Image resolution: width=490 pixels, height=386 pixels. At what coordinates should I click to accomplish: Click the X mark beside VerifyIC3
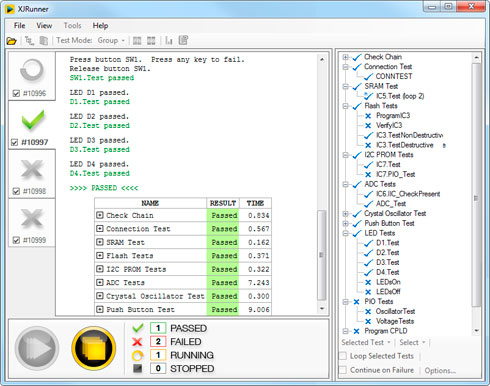click(368, 126)
